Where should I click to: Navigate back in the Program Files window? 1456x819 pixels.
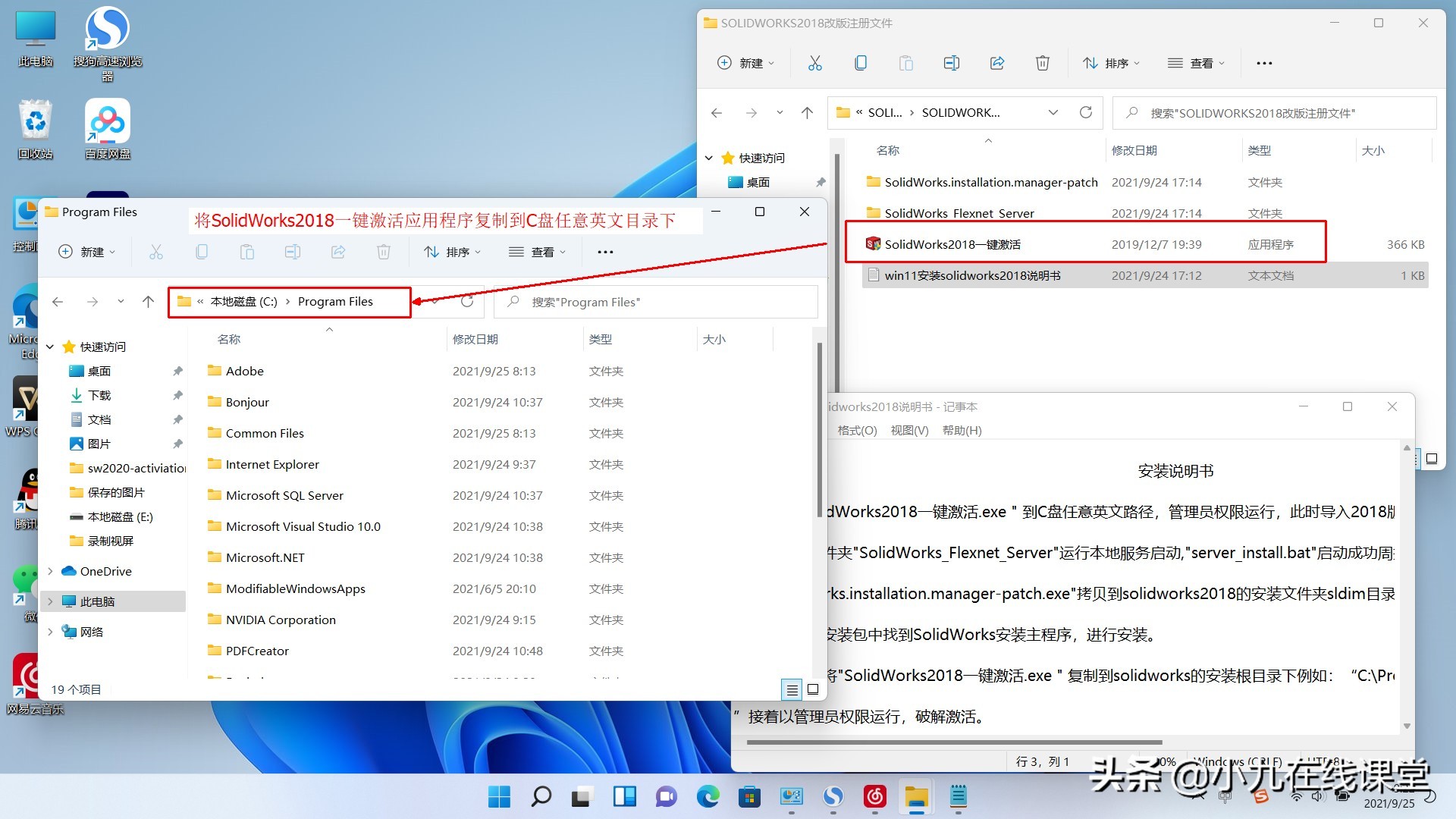58,301
